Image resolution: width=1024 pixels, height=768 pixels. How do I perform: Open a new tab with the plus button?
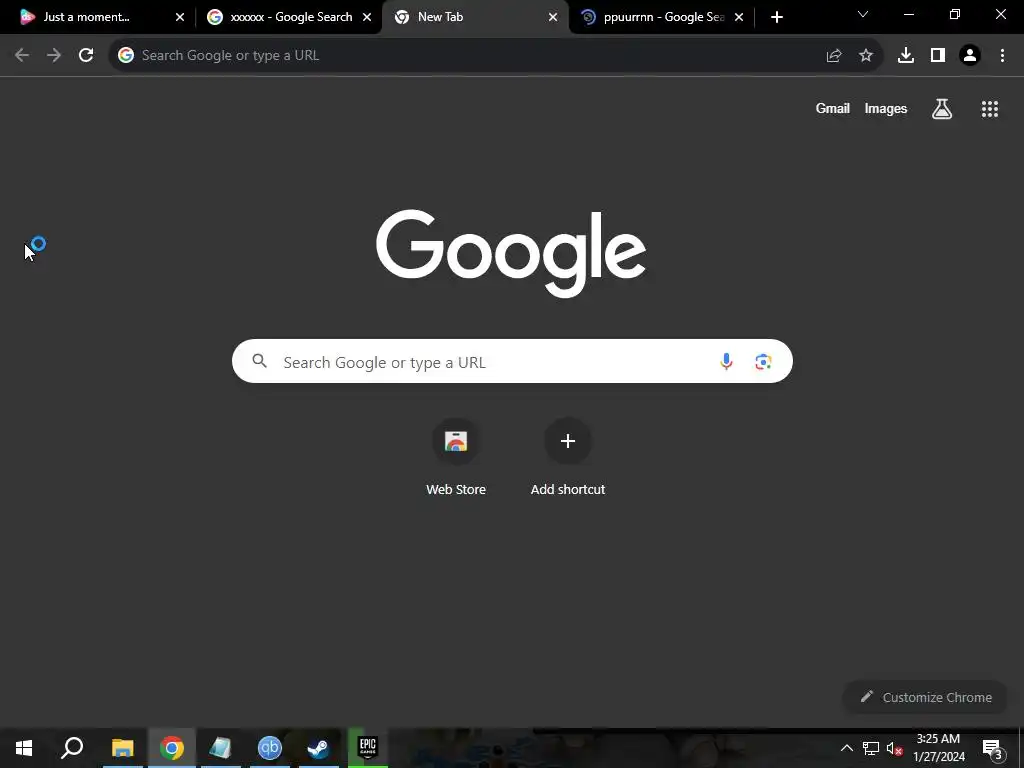(x=776, y=17)
